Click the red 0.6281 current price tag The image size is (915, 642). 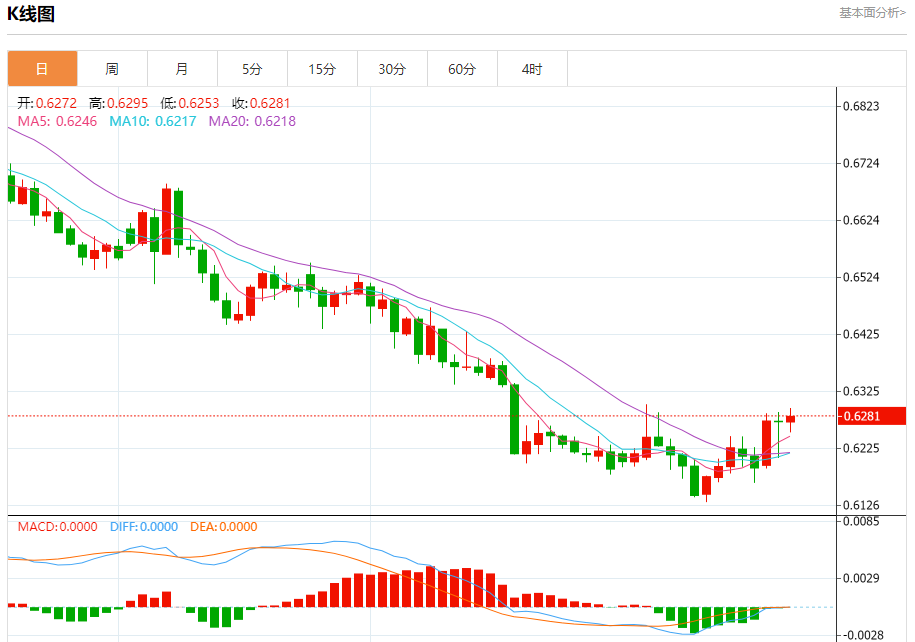point(872,416)
